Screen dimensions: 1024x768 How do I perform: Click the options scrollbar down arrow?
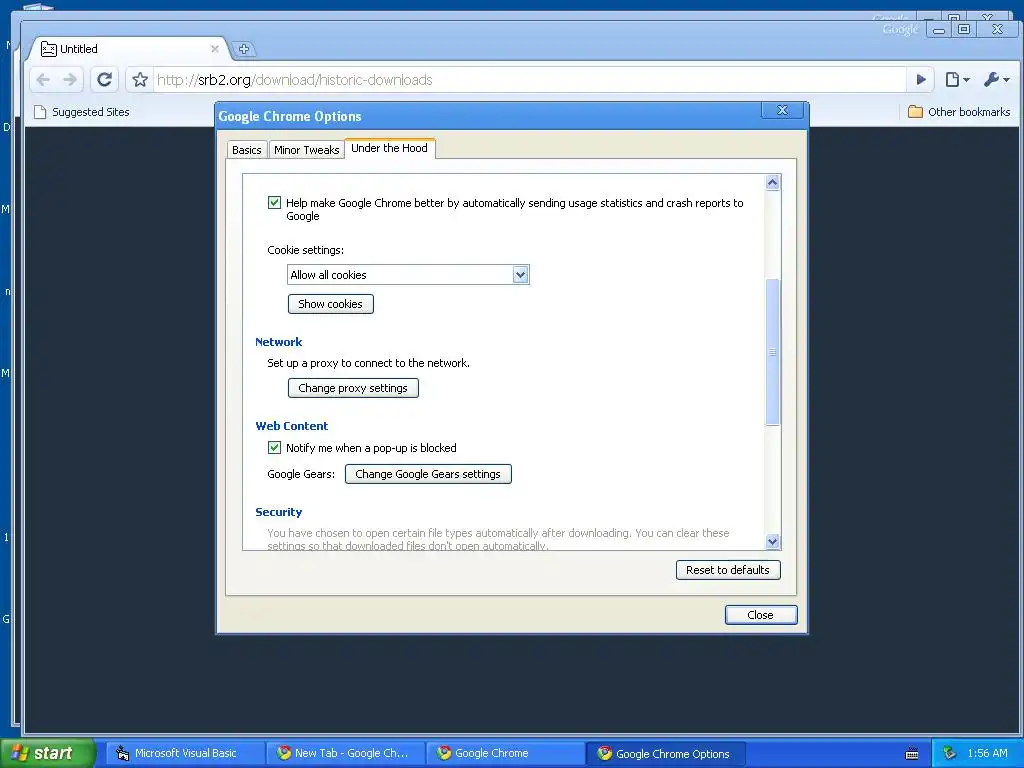point(773,541)
